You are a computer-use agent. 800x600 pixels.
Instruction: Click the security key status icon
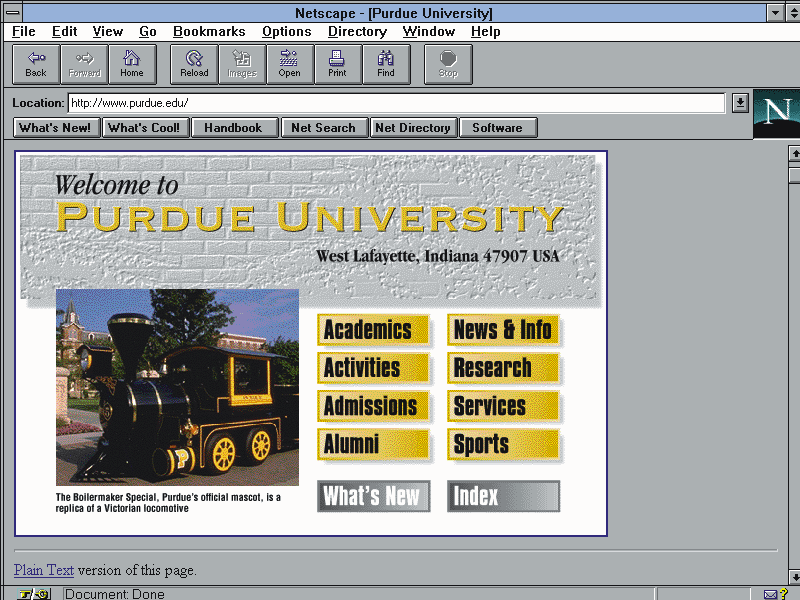pos(35,594)
